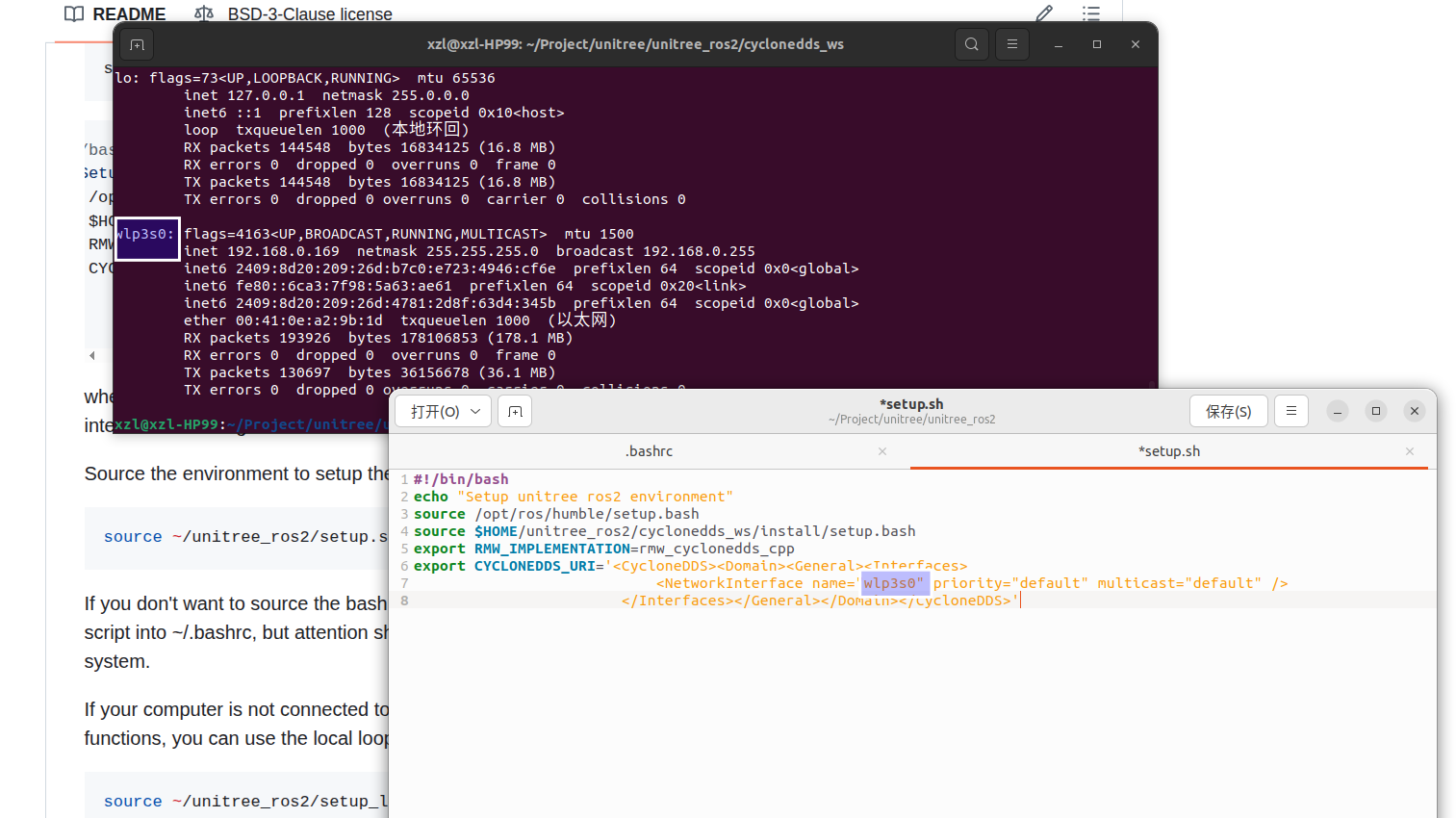Click the pencil edit README icon
This screenshot has width=1456, height=818.
pyautogui.click(x=1044, y=13)
